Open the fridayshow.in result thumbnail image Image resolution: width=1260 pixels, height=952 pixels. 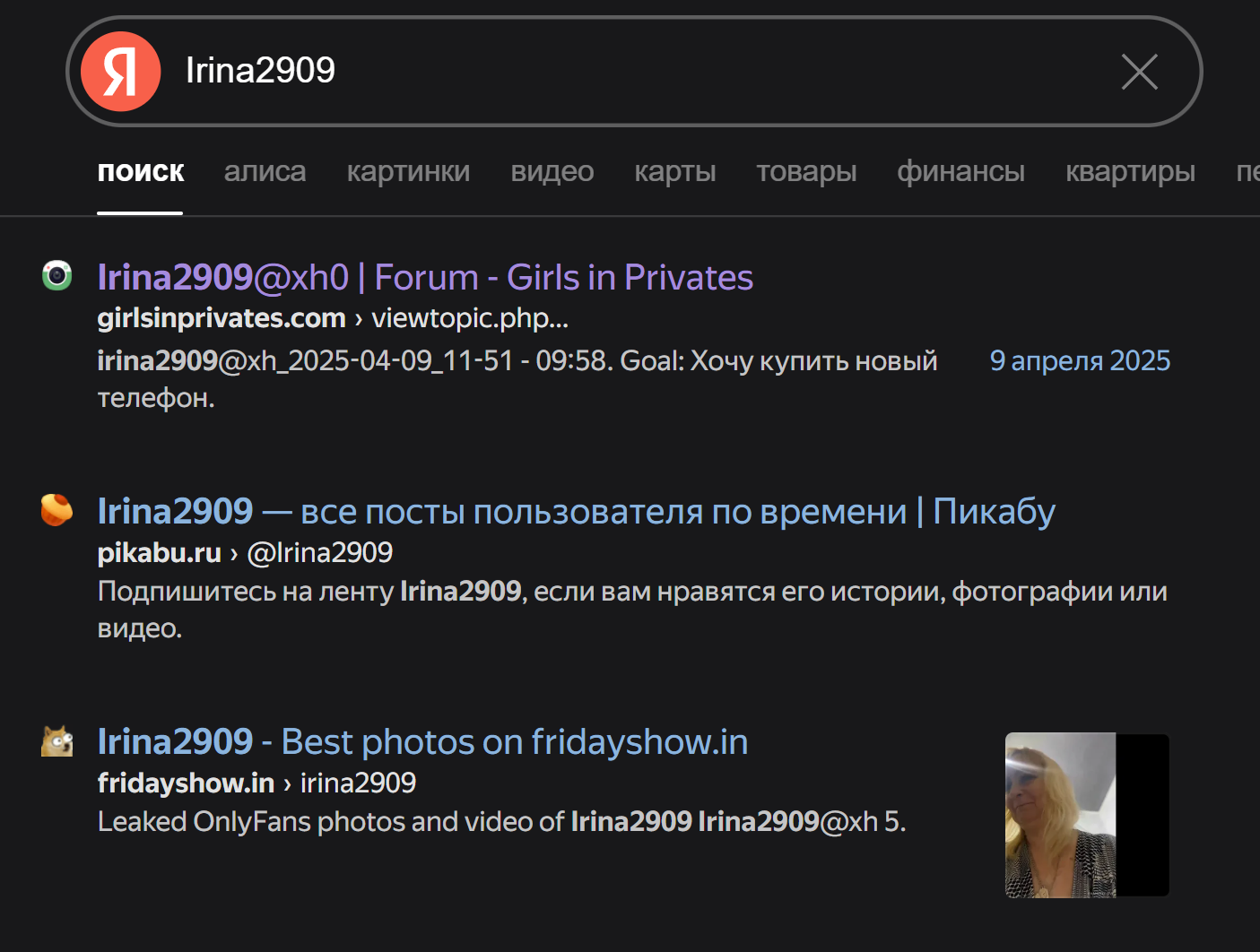1087,815
